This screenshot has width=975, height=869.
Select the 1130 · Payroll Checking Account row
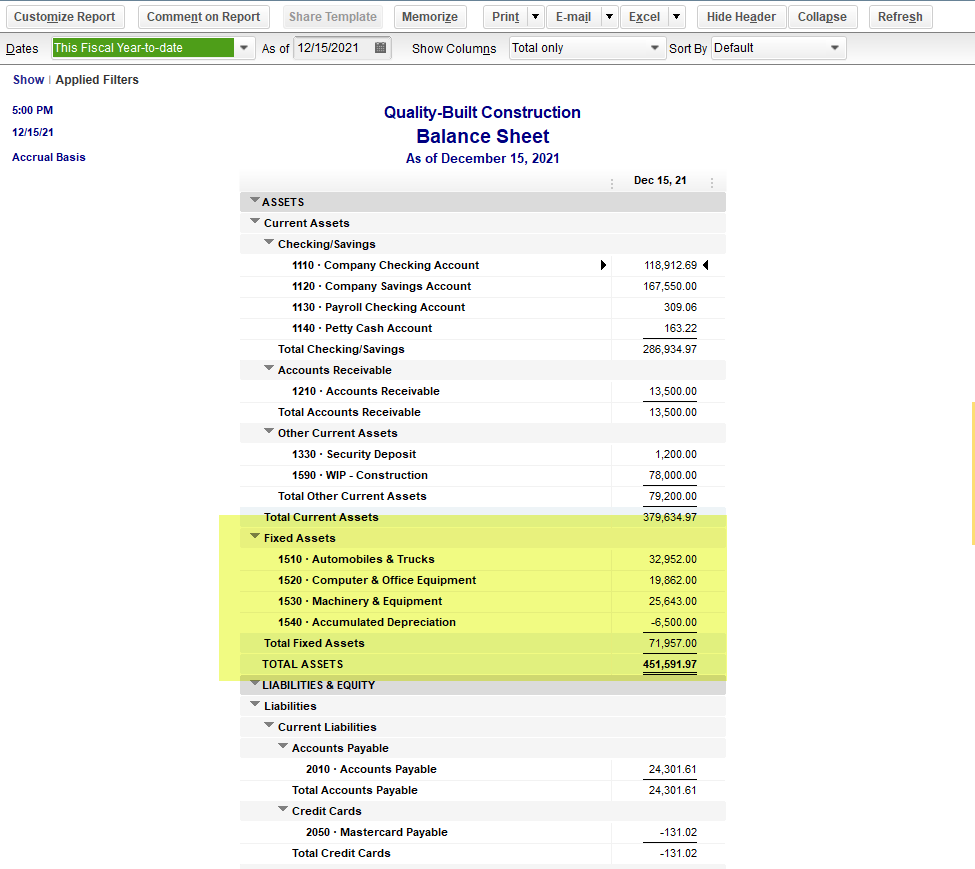(x=483, y=308)
